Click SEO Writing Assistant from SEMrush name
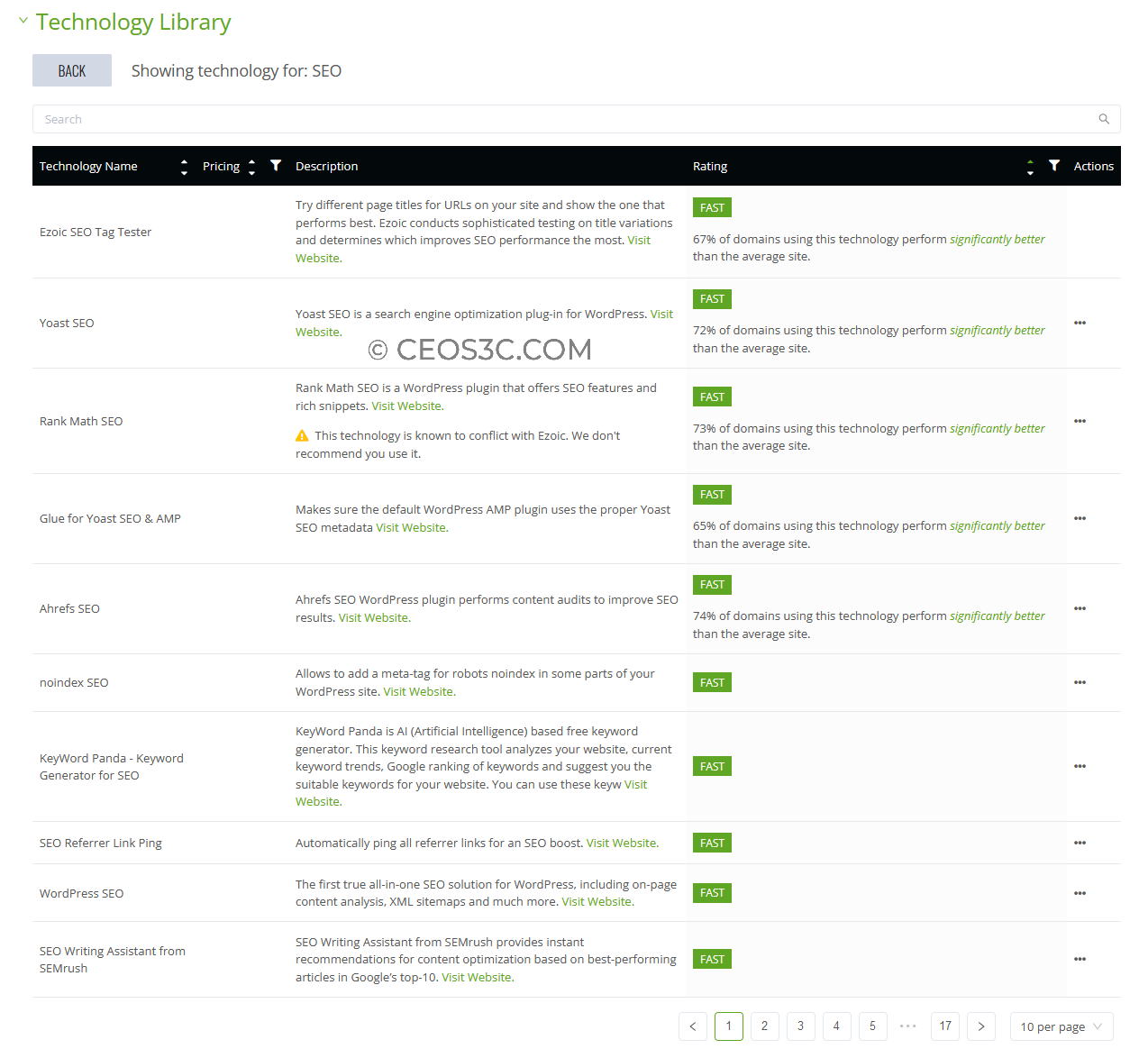 point(113,960)
